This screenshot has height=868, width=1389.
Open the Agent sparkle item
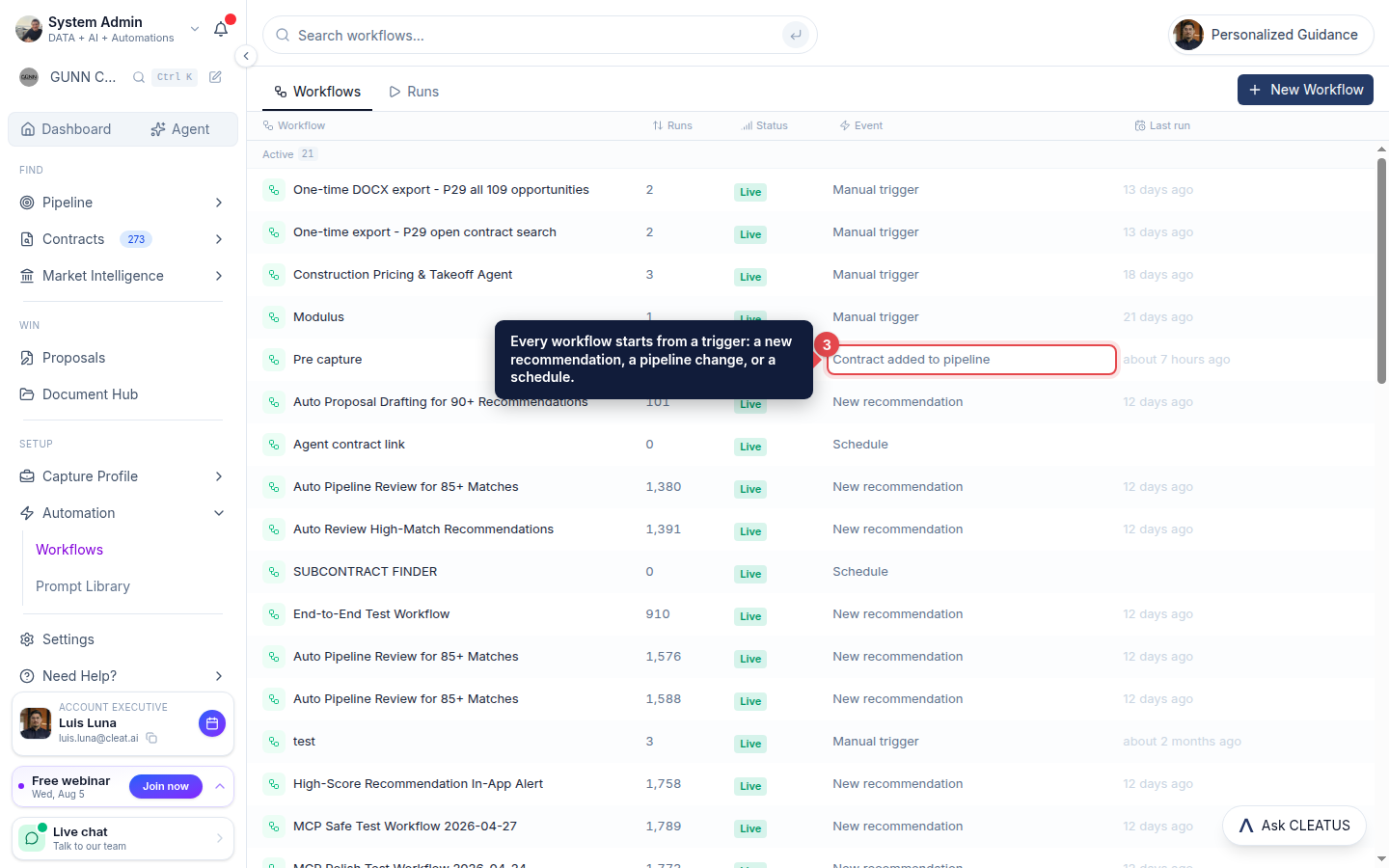180,129
